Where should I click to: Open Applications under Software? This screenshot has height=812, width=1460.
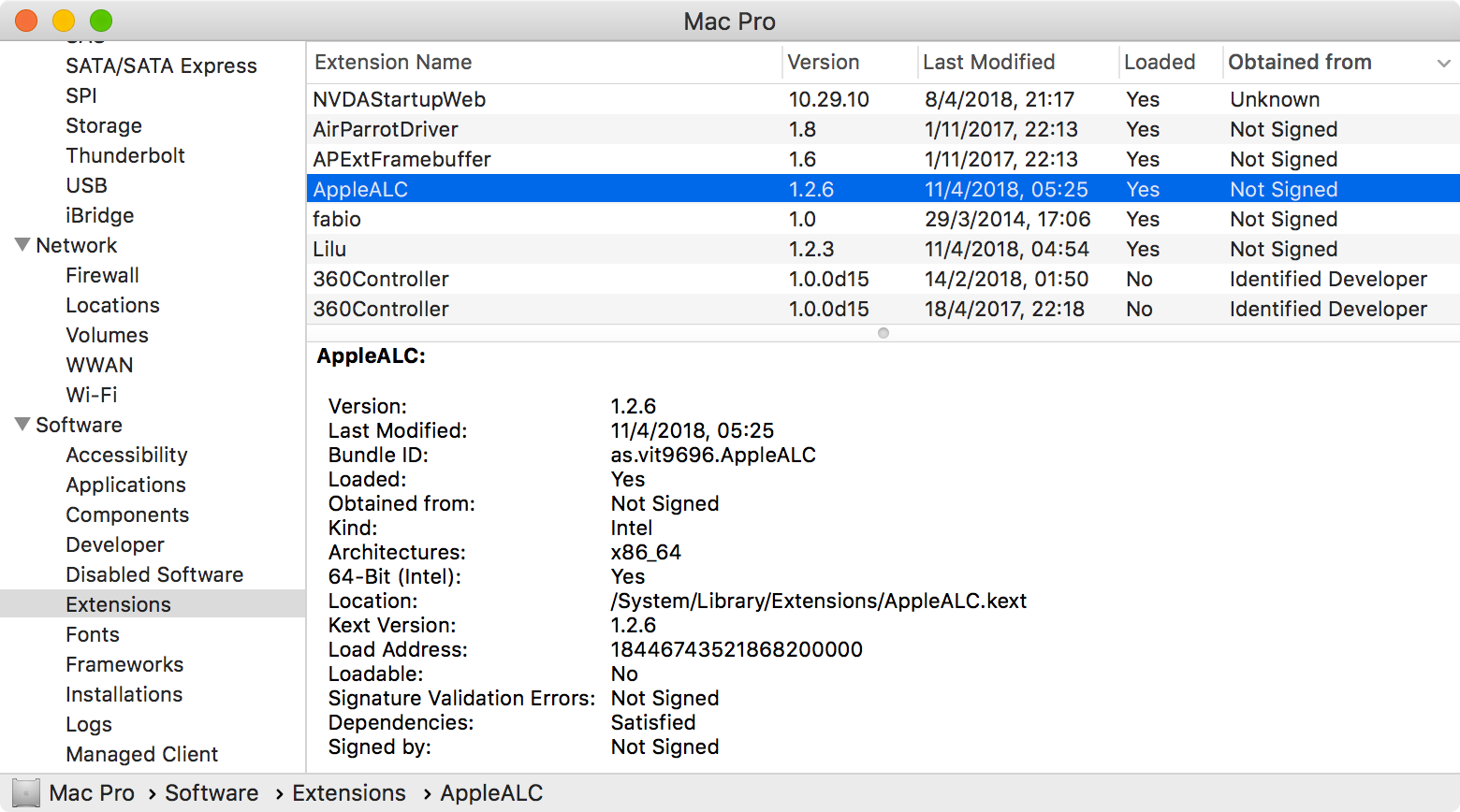[126, 485]
